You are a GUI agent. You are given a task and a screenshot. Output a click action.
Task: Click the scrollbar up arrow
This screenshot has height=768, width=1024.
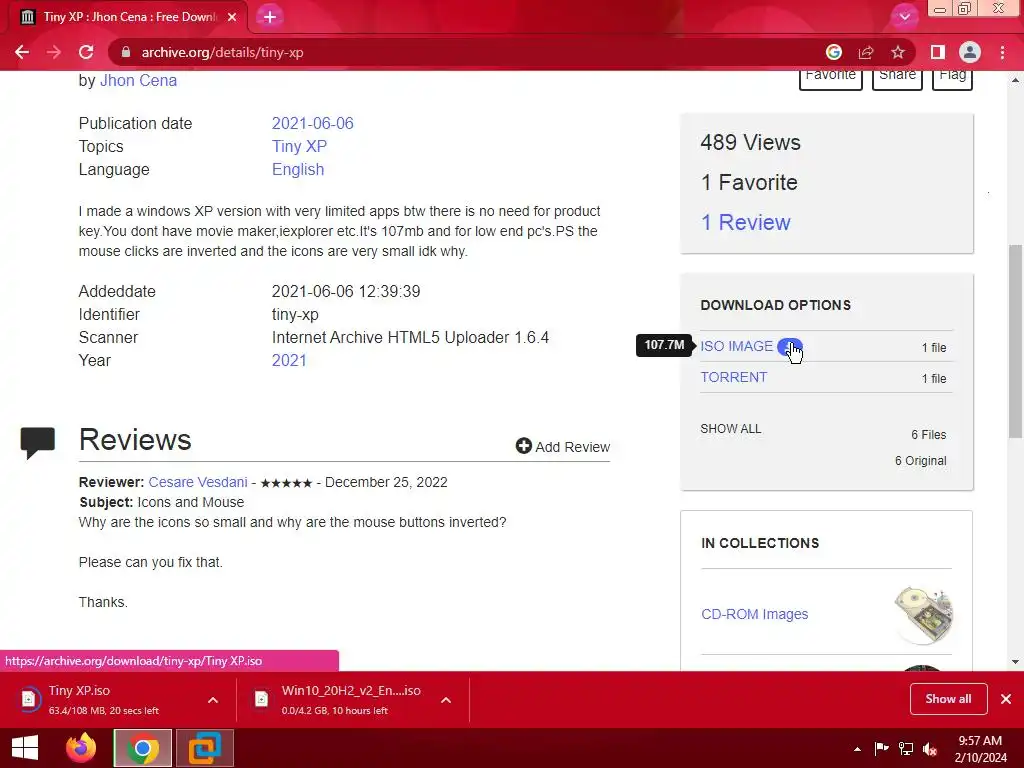pos(1015,80)
